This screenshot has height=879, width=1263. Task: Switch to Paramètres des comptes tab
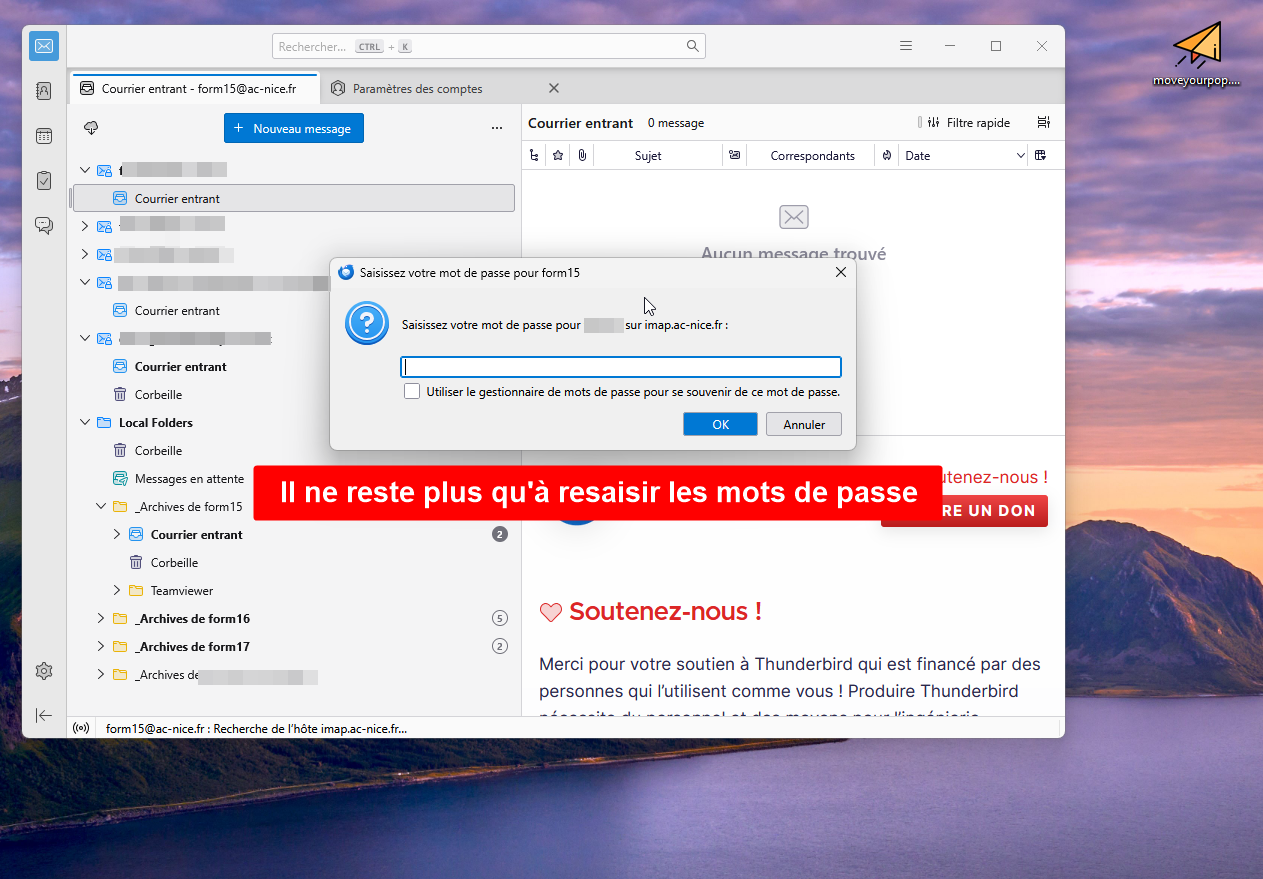point(417,89)
